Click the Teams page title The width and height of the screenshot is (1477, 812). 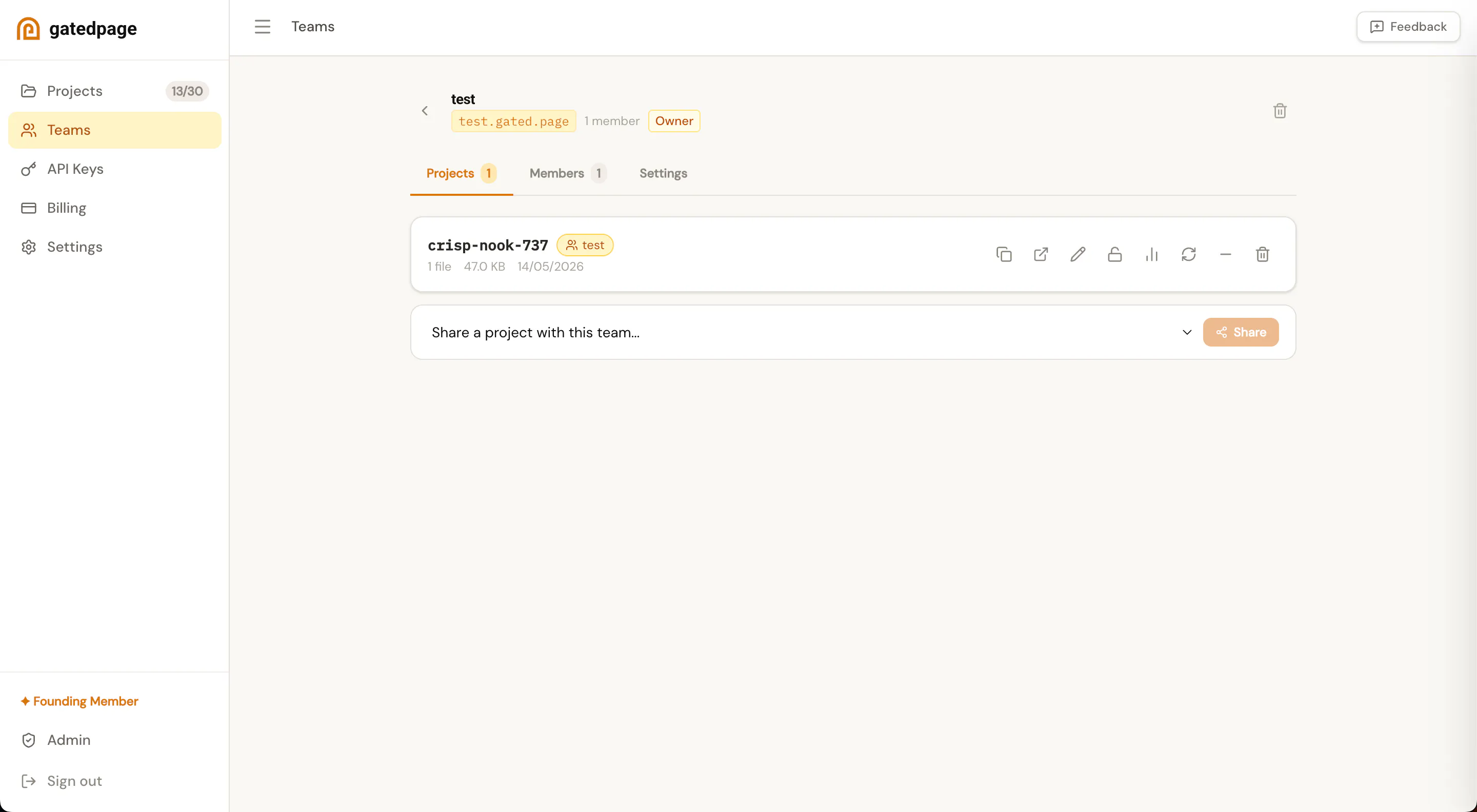[312, 27]
